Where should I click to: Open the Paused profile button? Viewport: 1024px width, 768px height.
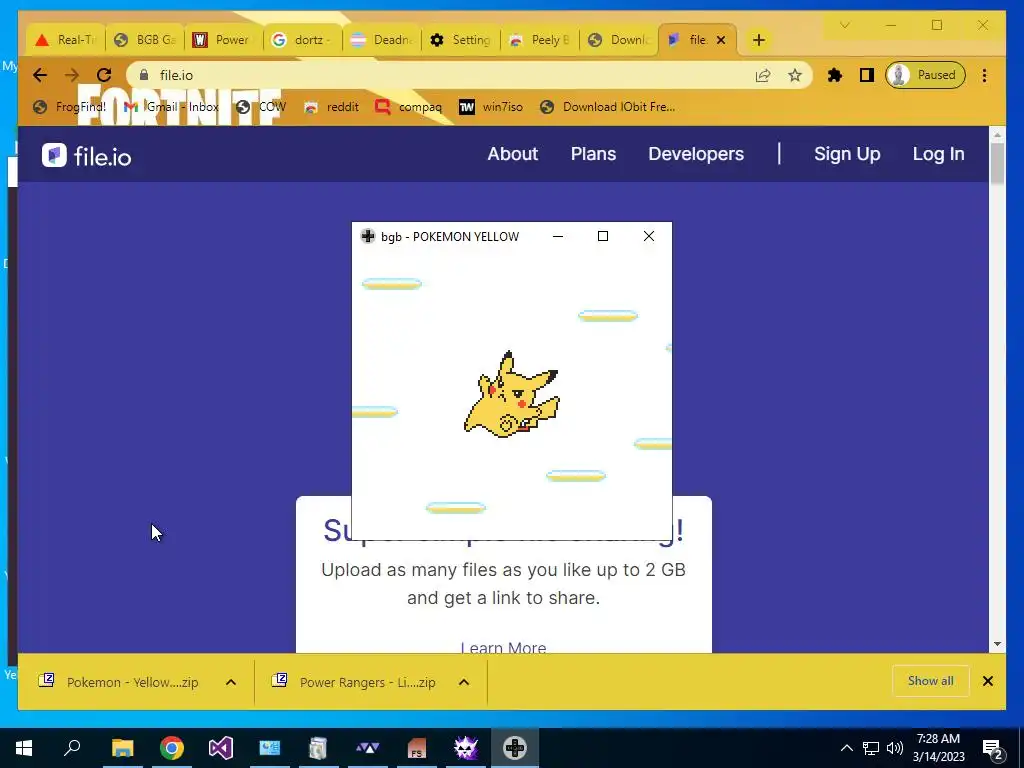pos(925,75)
